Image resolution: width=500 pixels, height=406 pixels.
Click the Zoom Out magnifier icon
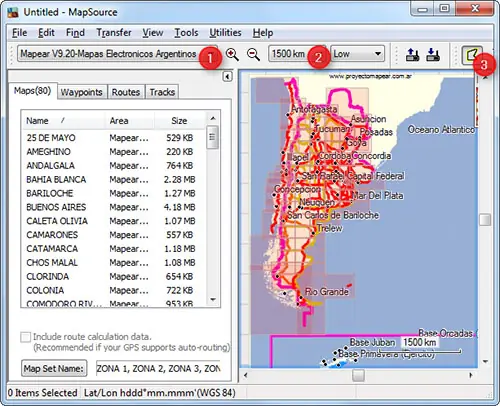253,54
